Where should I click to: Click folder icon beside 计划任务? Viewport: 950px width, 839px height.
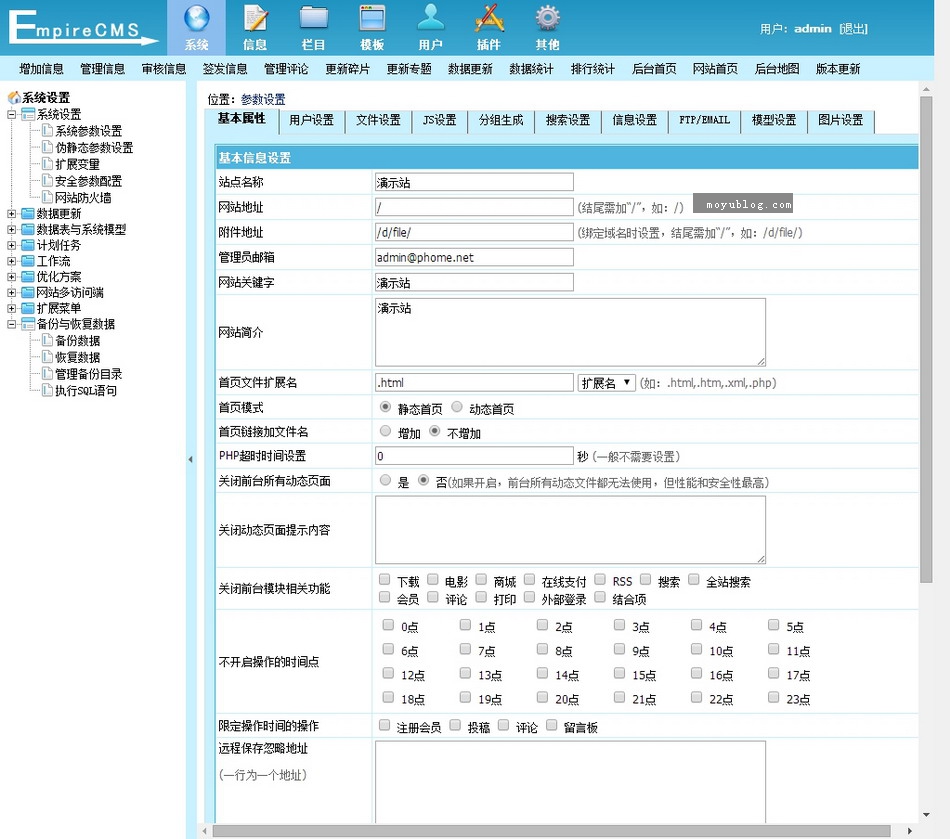tap(28, 245)
